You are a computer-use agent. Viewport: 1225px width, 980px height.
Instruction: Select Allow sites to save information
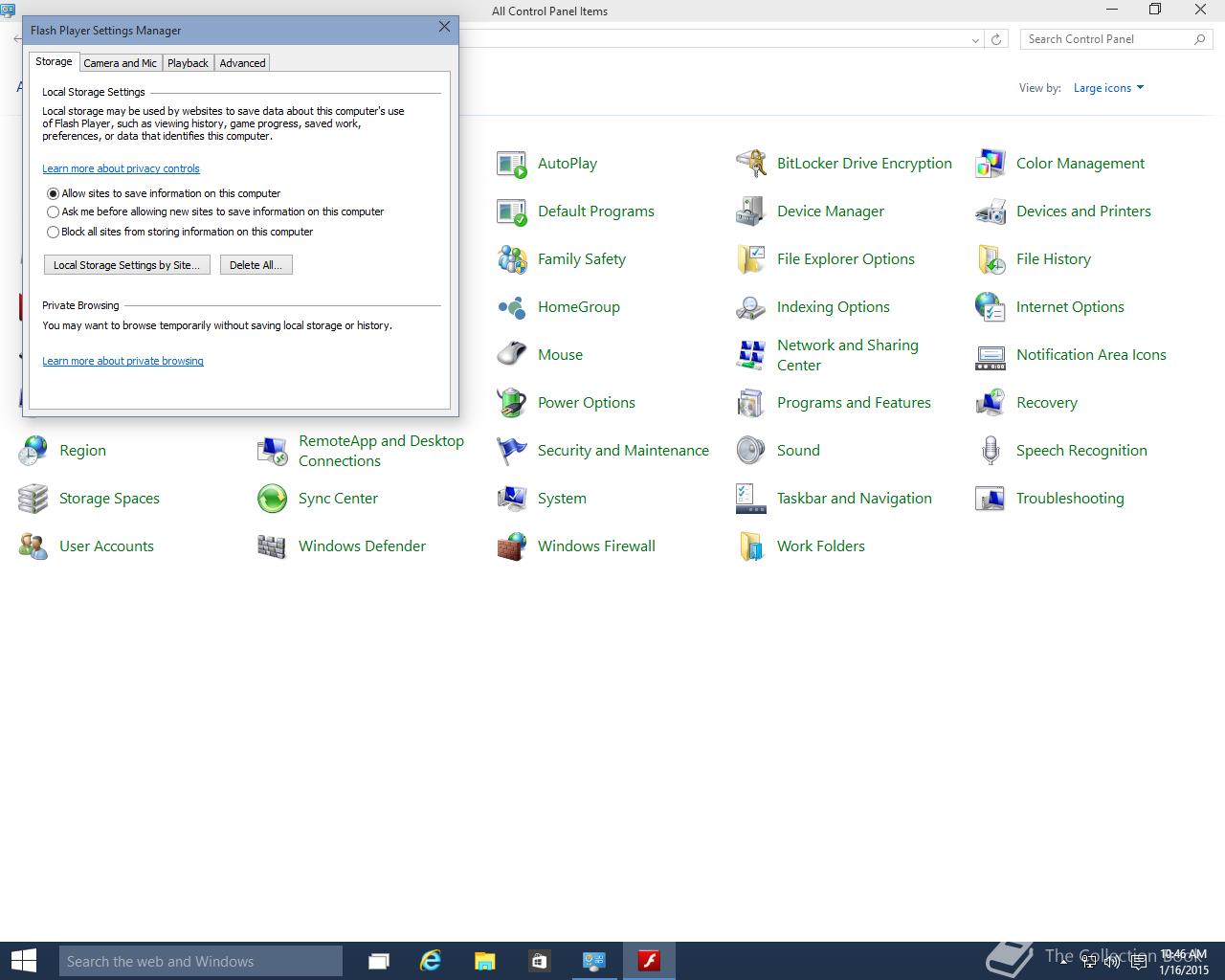54,193
